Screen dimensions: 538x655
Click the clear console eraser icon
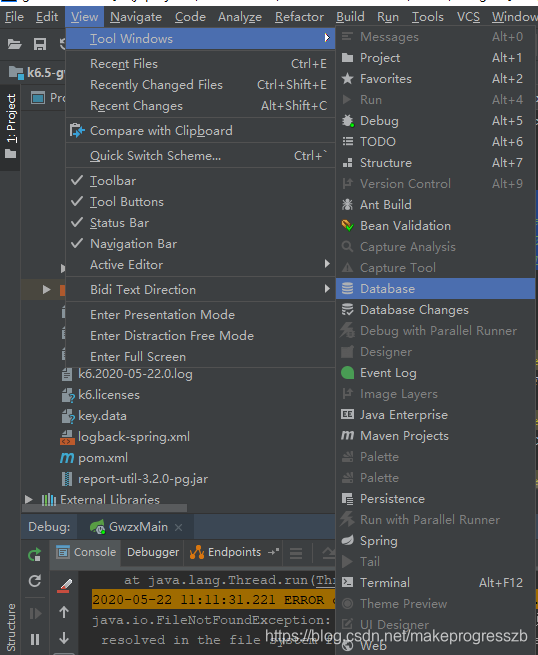[64, 585]
